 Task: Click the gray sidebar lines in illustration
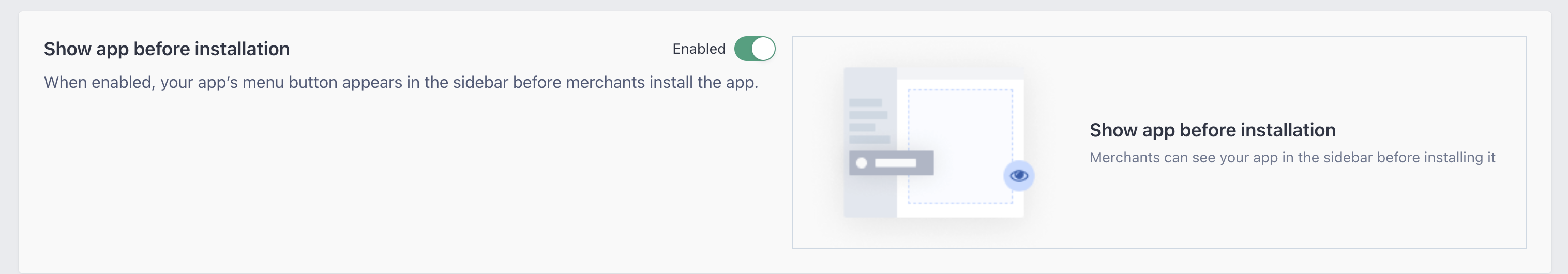869,121
